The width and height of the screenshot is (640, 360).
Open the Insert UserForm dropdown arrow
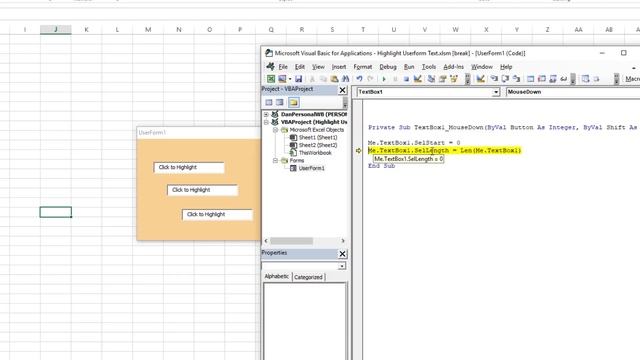point(290,79)
